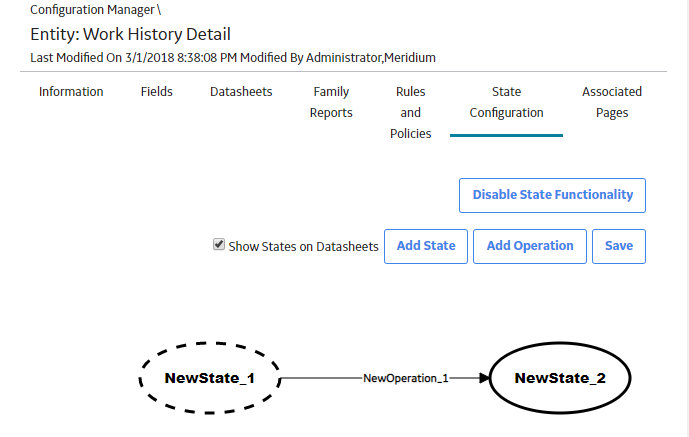Toggle the Show States on Datasheets checkbox
This screenshot has width=689, height=437.
click(219, 245)
